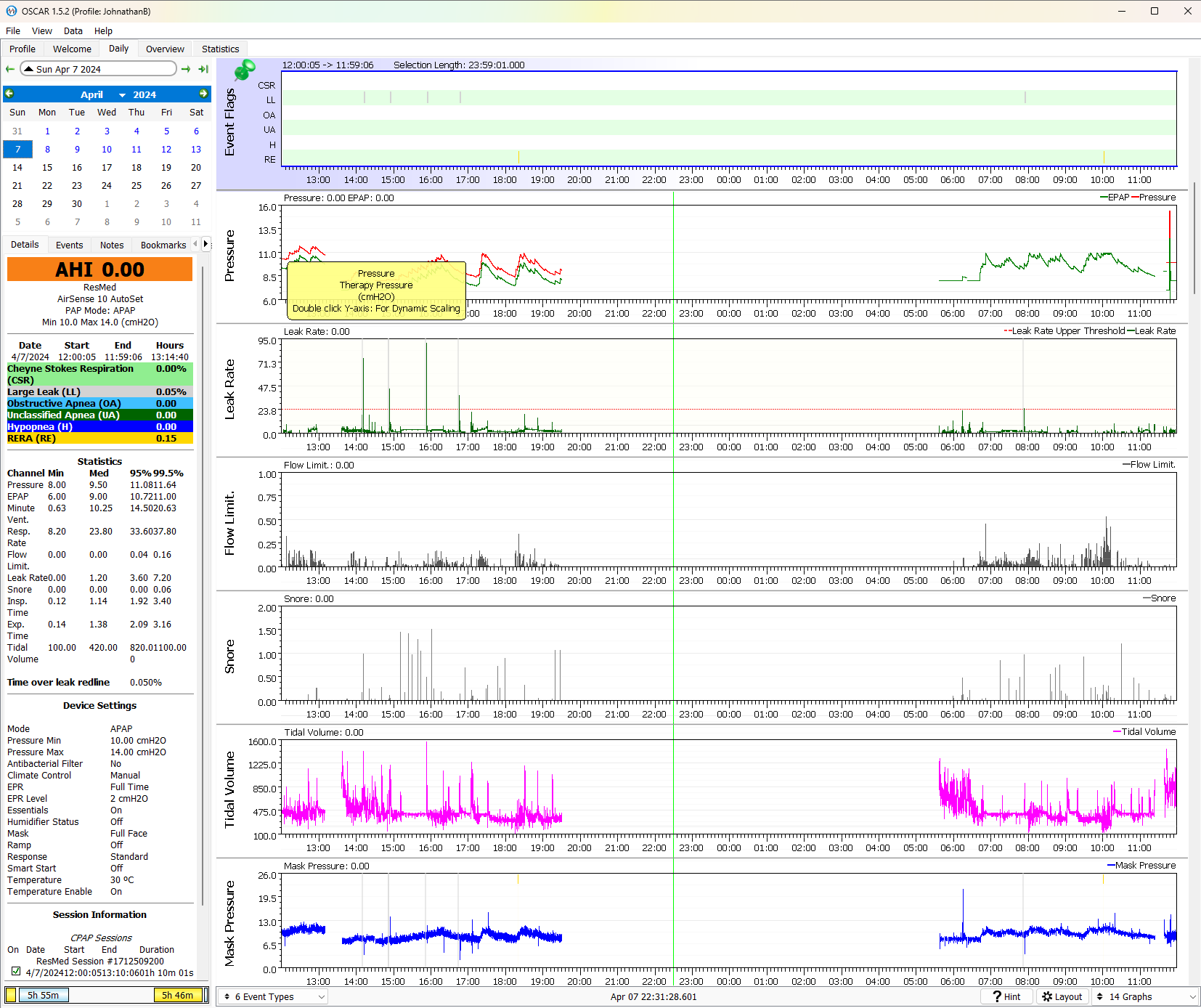The height and width of the screenshot is (1008, 1201).
Task: Click the Tidal Volume graph's vertical title
Action: pos(229,789)
